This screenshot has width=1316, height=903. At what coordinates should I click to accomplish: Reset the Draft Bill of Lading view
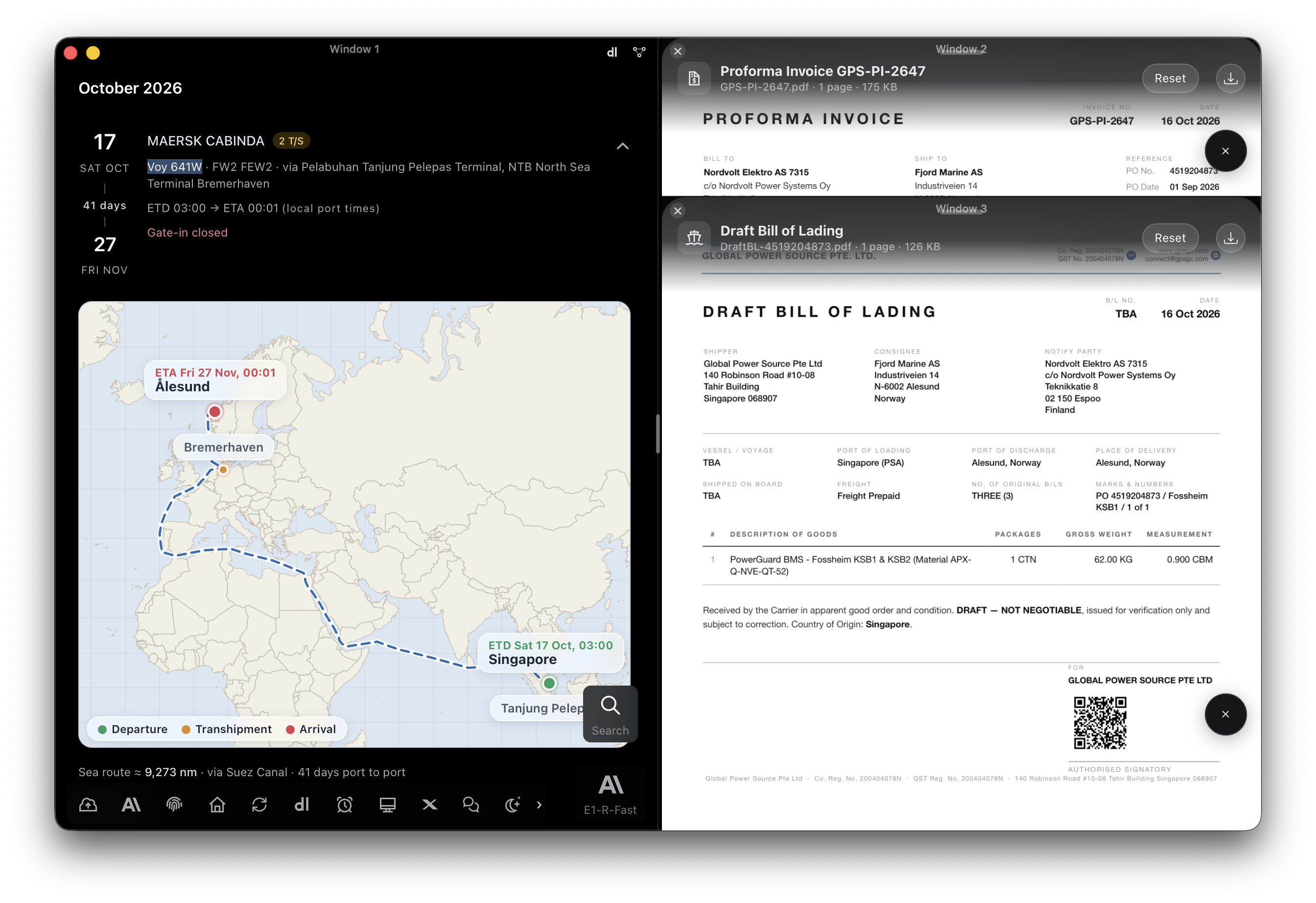click(x=1170, y=238)
